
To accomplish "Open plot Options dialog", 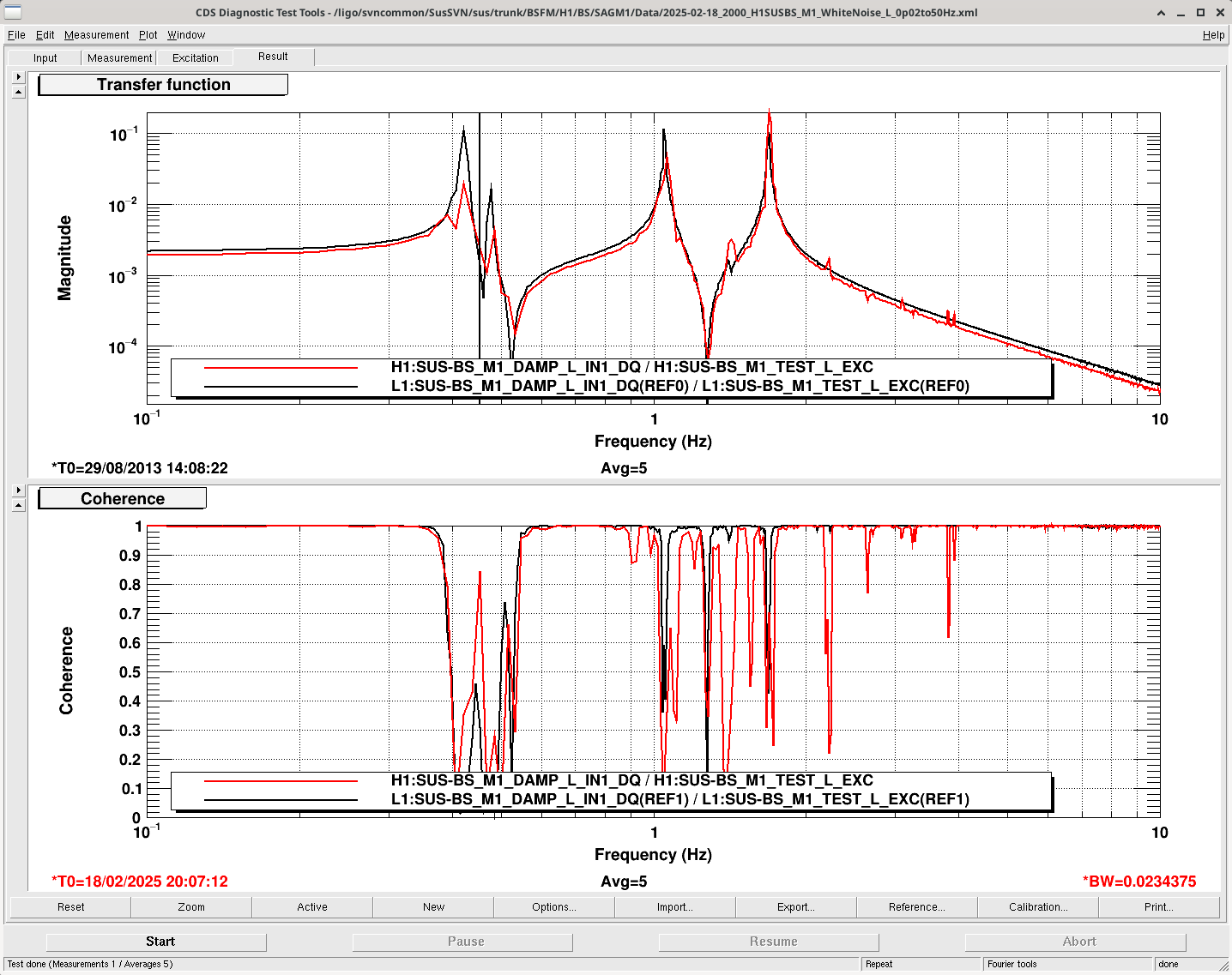I will click(554, 907).
